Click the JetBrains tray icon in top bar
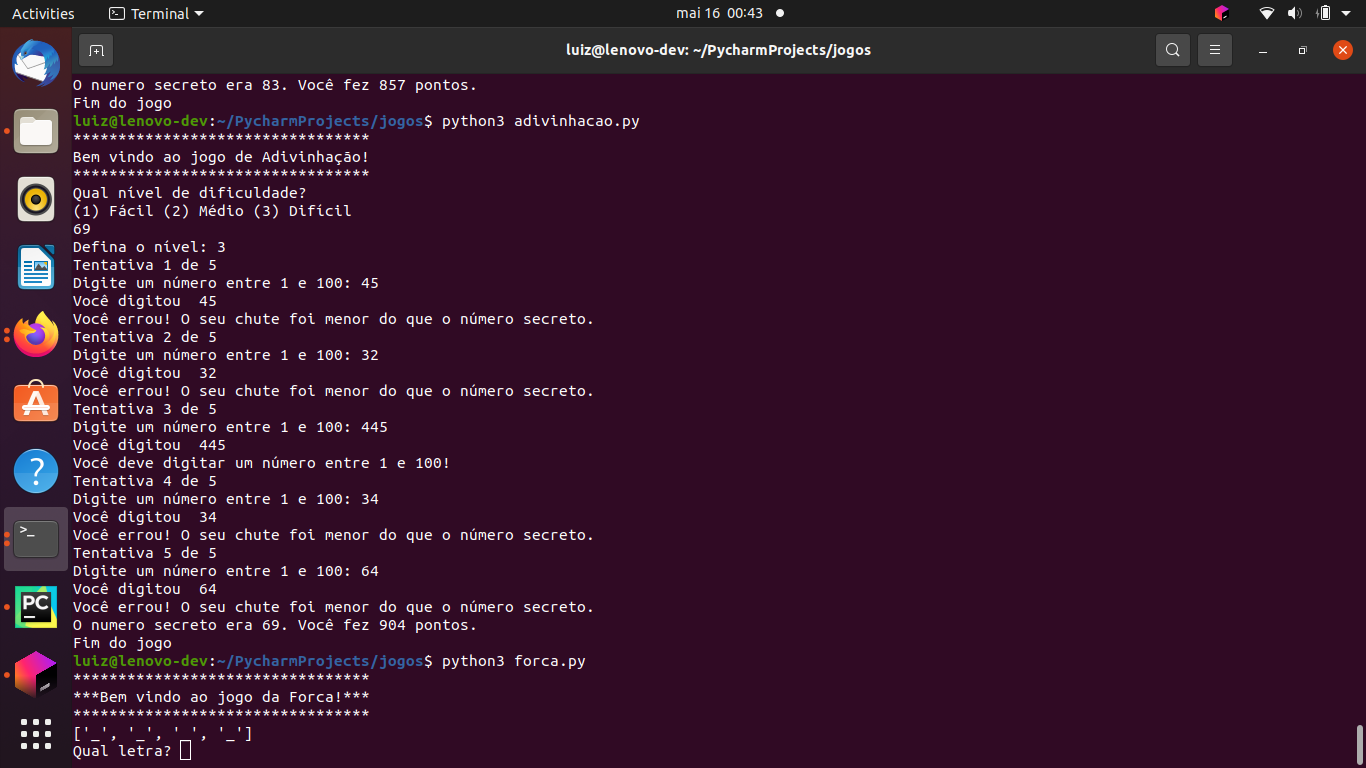 pos(1221,13)
